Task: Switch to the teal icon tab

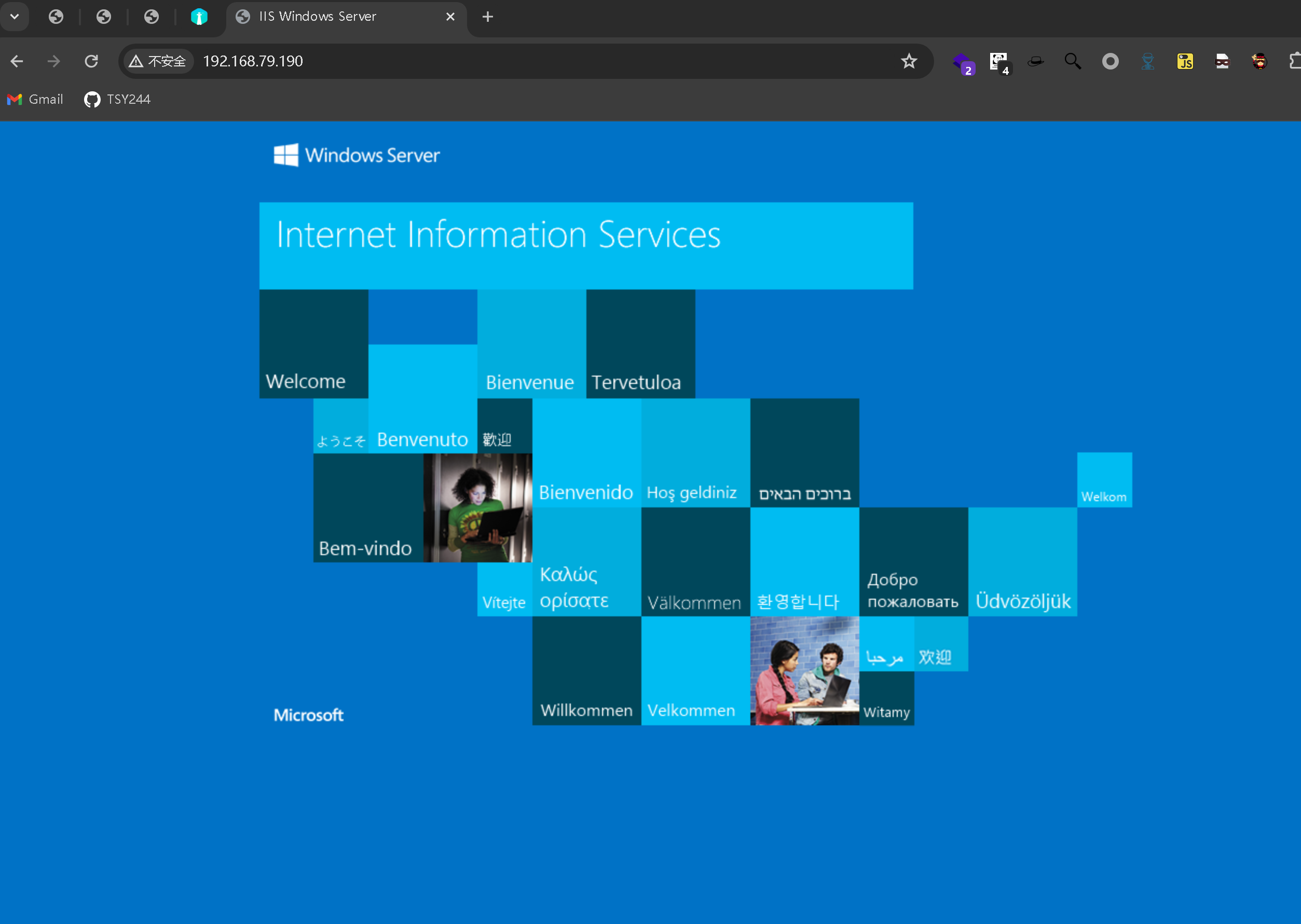Action: (x=199, y=17)
